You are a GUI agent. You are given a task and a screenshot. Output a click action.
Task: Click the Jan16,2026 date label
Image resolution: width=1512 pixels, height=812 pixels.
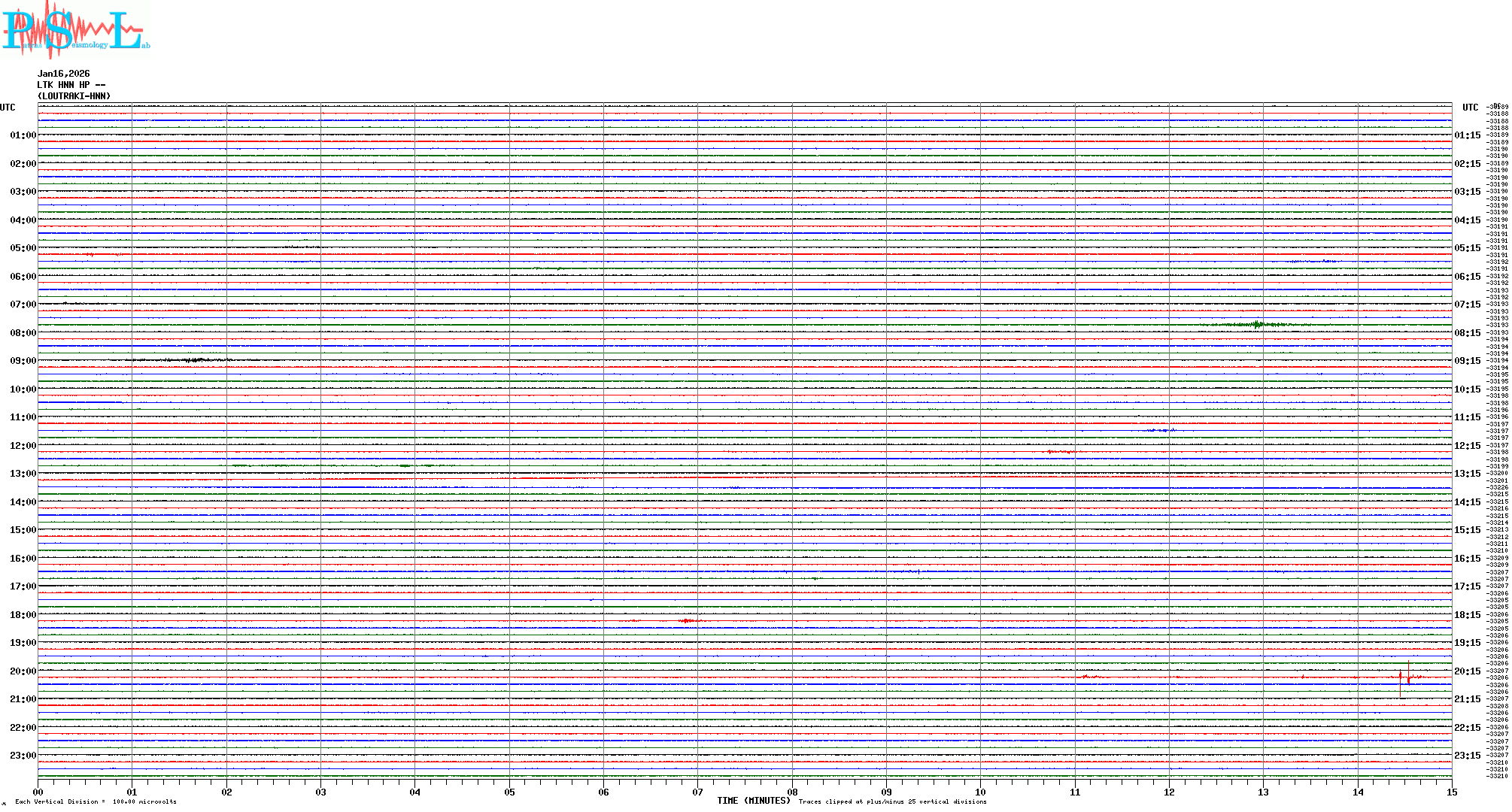tap(63, 74)
